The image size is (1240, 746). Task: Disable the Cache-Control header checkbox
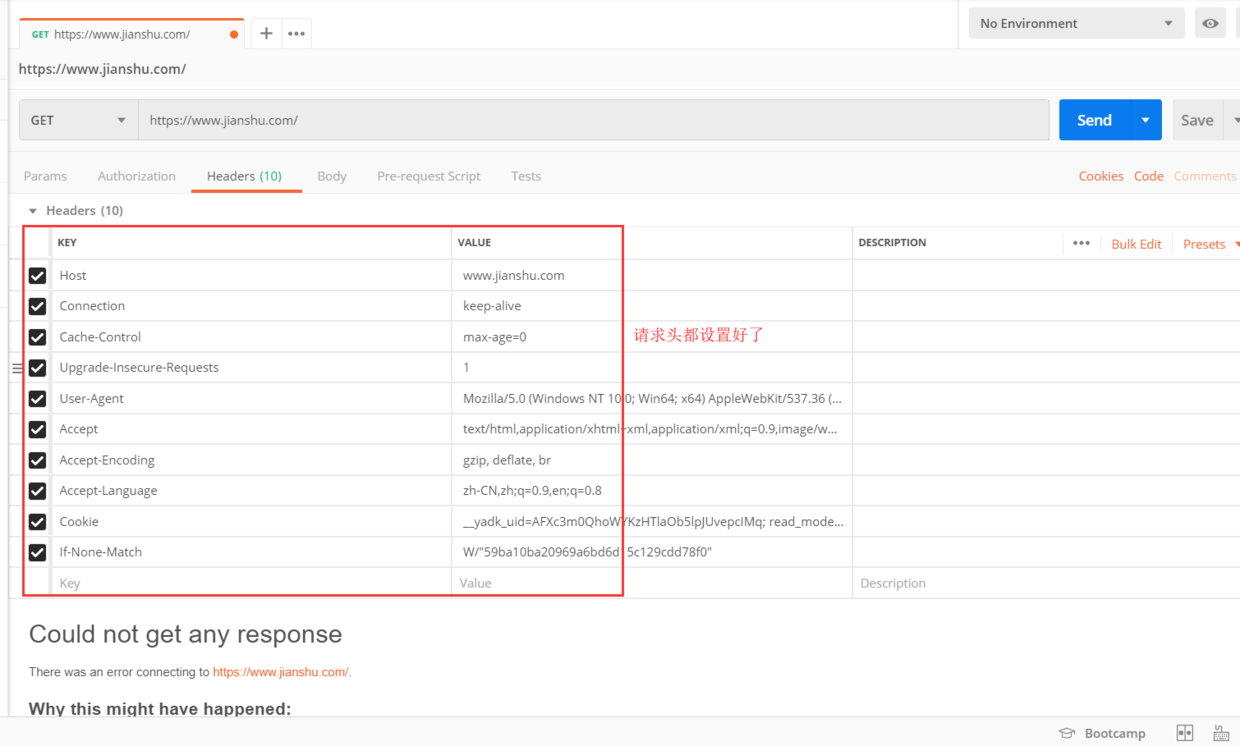pos(37,337)
